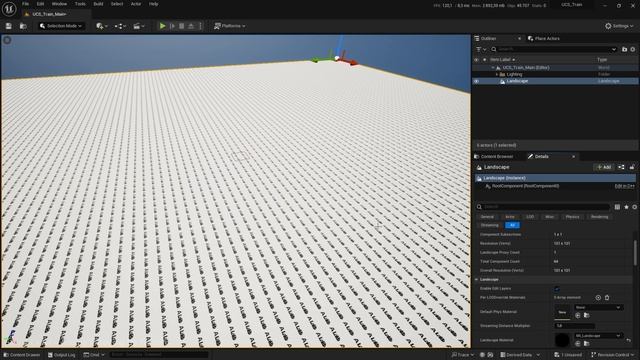Screen dimensions: 640x360
Task: Click the skip frame playback button
Action: (172, 26)
